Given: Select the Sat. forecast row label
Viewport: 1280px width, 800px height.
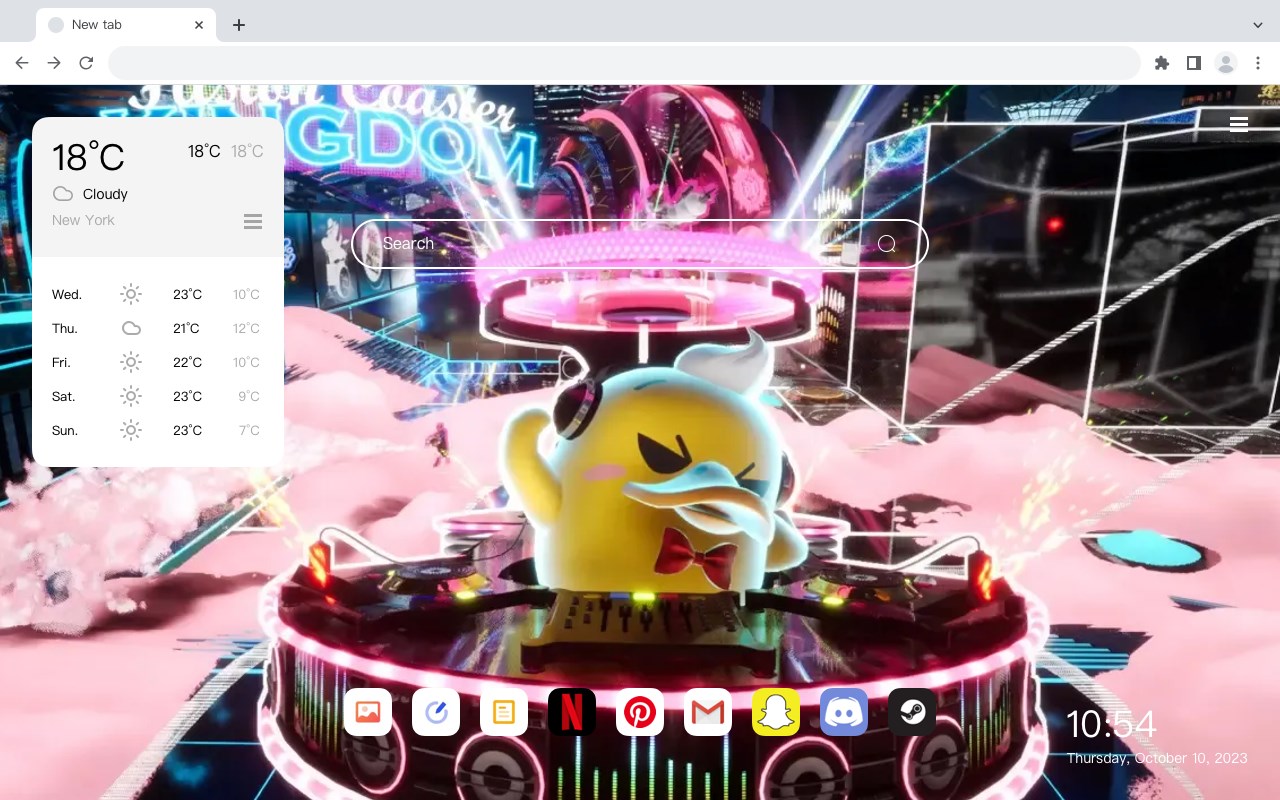Looking at the screenshot, I should [64, 396].
